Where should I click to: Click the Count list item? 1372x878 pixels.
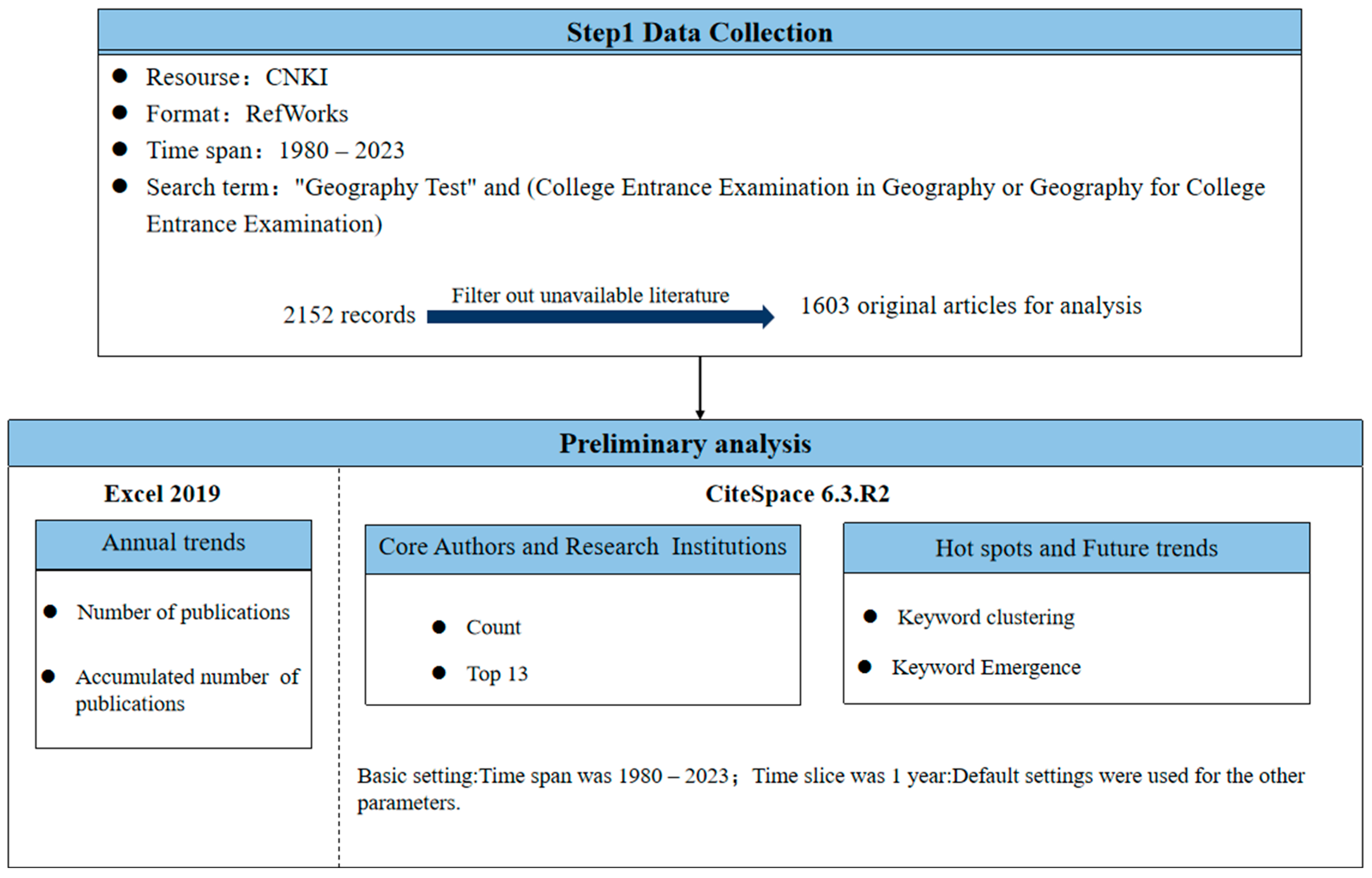493,628
